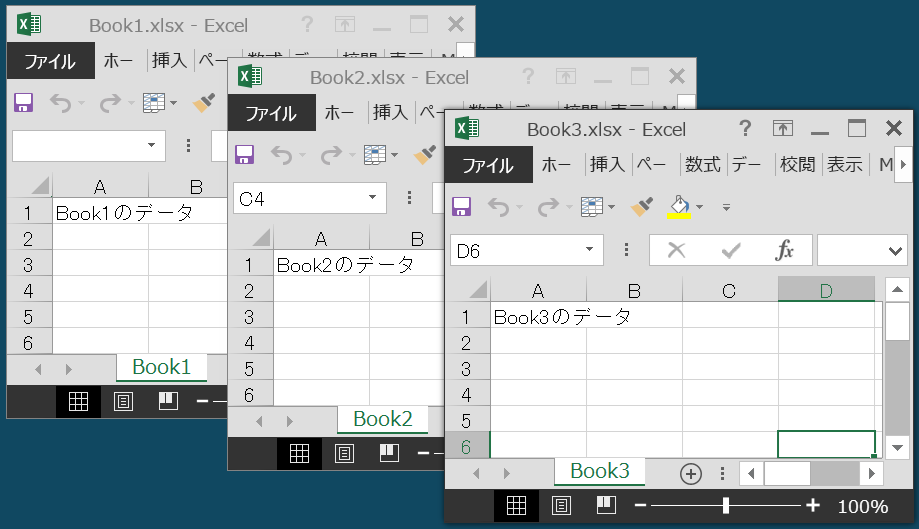Click the Redo arrow in Book3 window
Viewport: 919px width, 529px height.
click(x=549, y=207)
